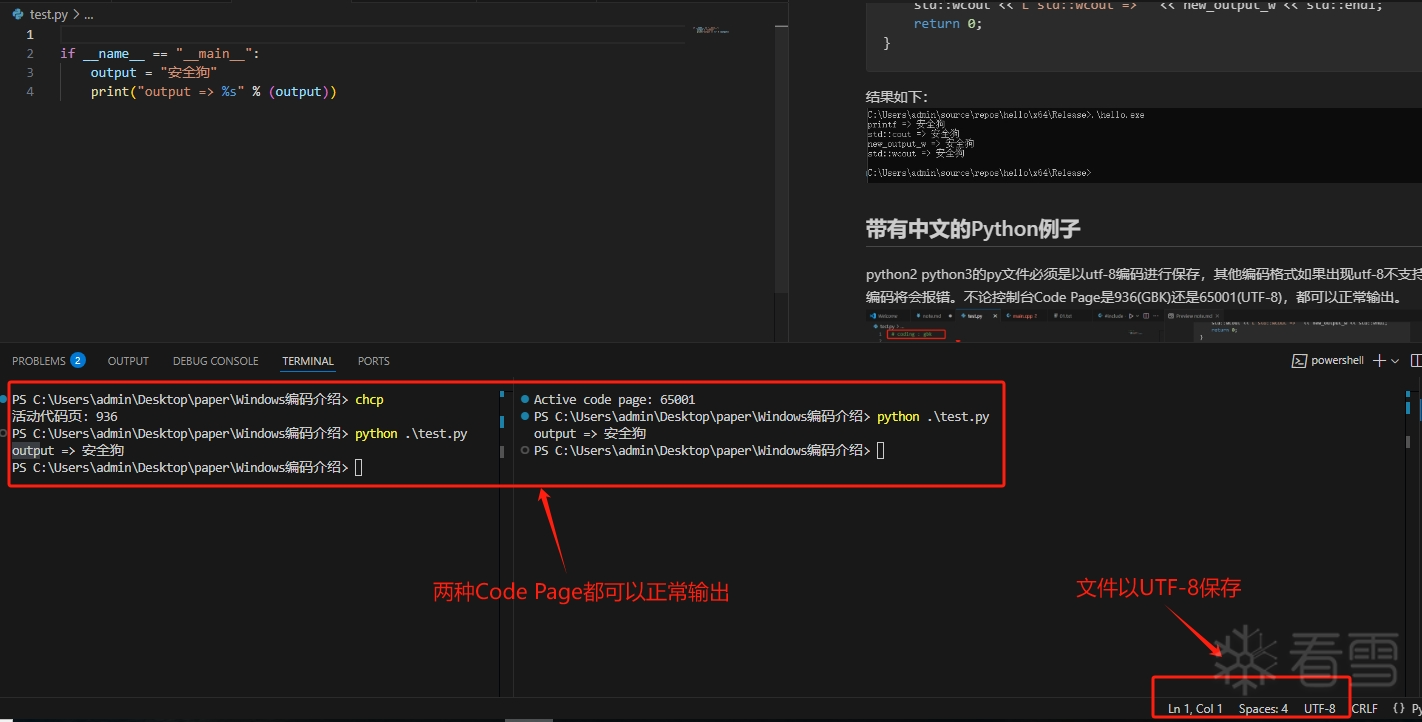Click the split terminal icon beside the launch-profile chevron
The height and width of the screenshot is (722, 1422).
1416,361
